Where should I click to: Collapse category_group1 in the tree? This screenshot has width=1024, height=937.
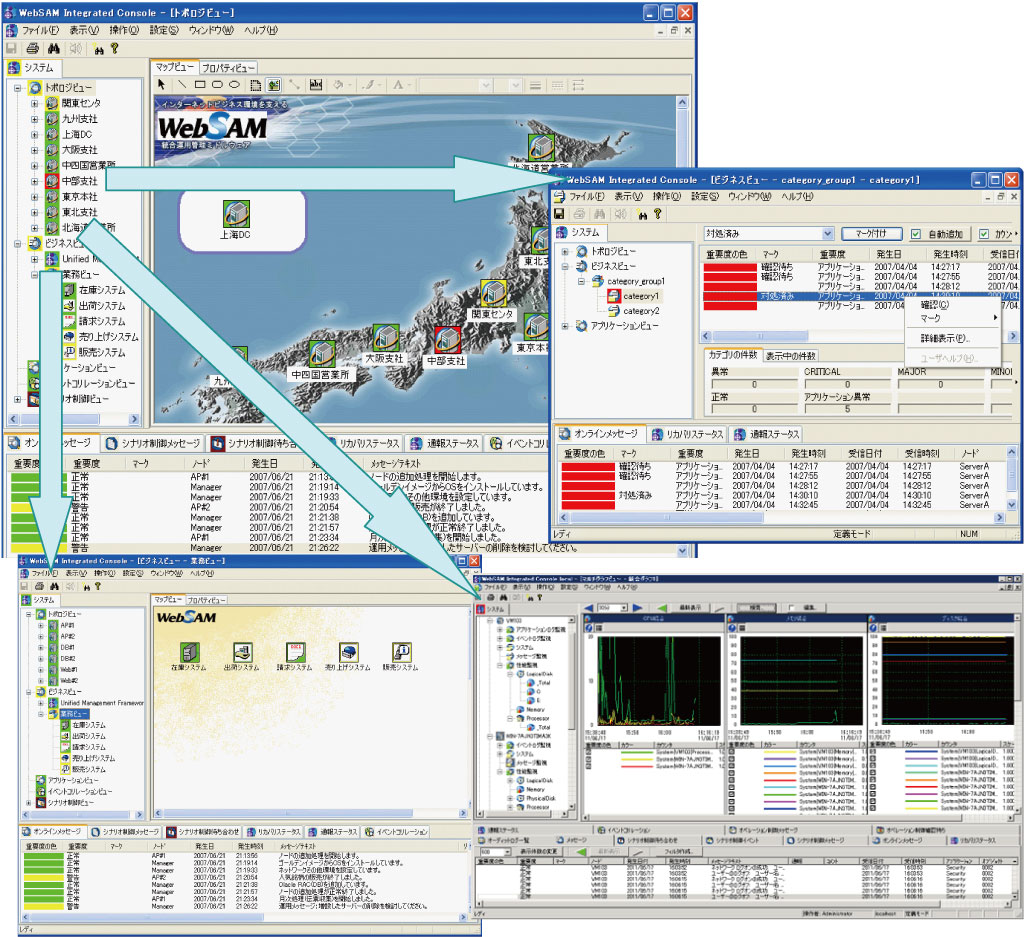point(581,282)
